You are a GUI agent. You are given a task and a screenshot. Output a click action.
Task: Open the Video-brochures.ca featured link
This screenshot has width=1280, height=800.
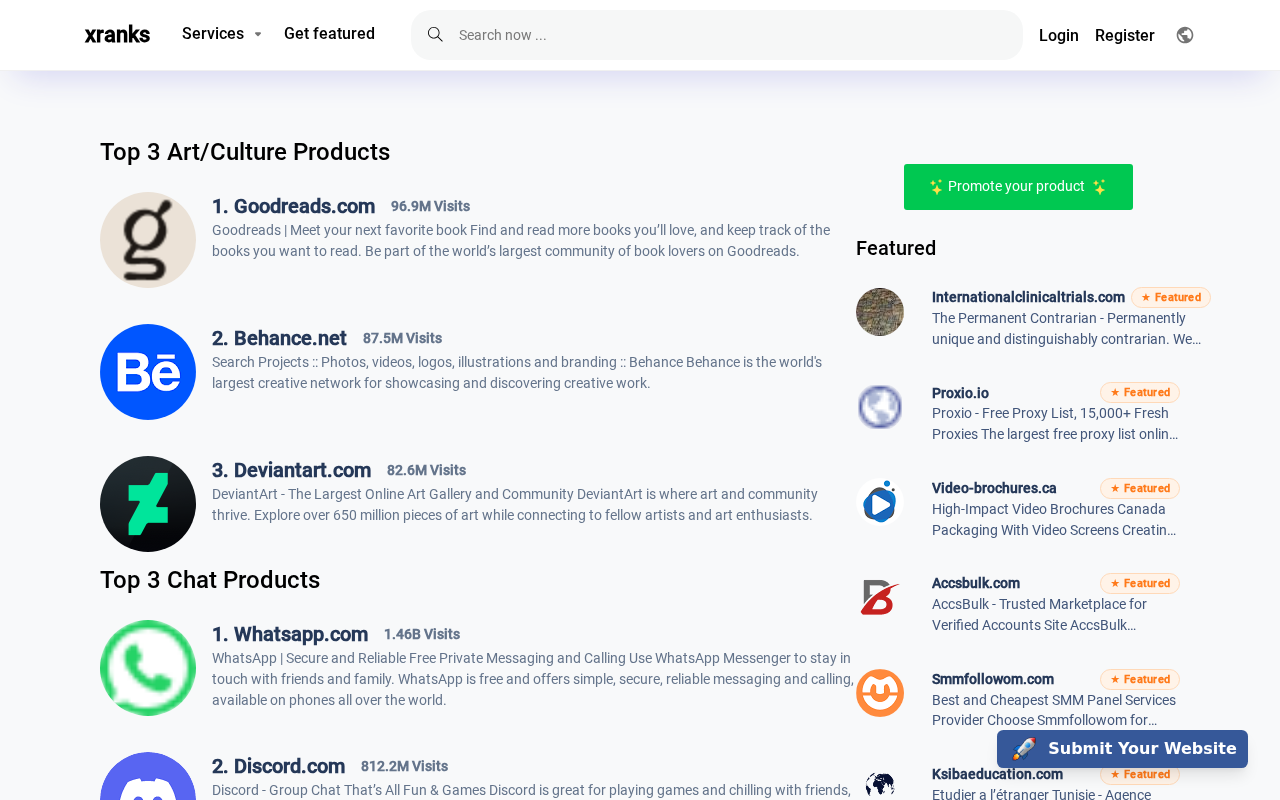click(994, 488)
